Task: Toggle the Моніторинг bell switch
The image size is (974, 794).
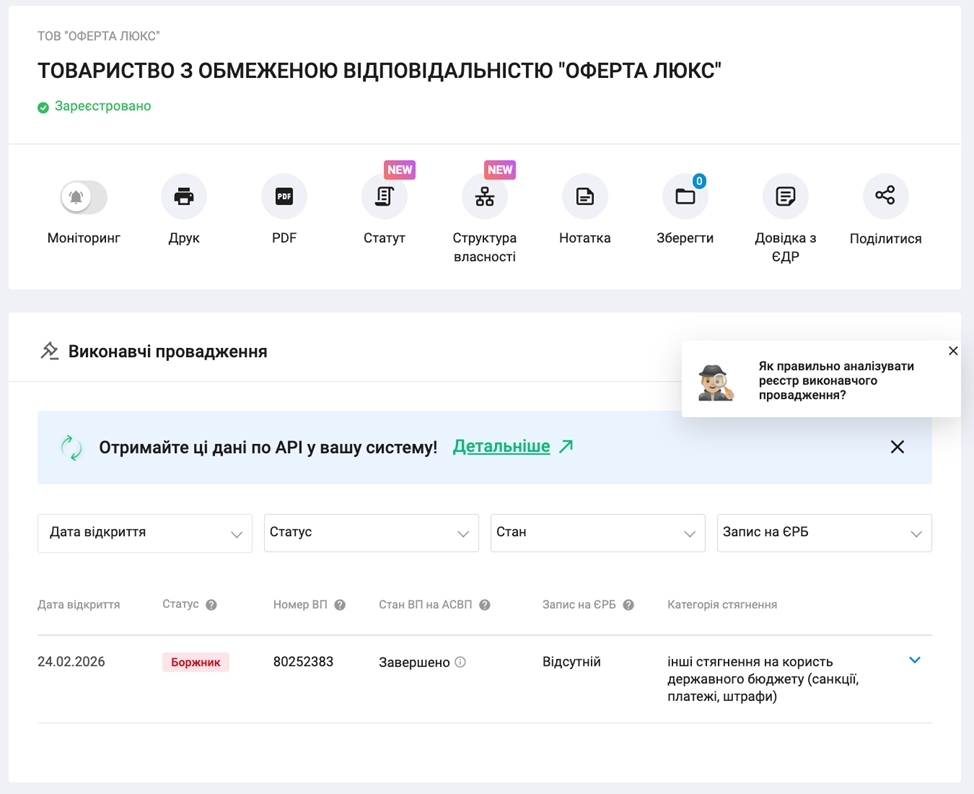Action: (83, 197)
